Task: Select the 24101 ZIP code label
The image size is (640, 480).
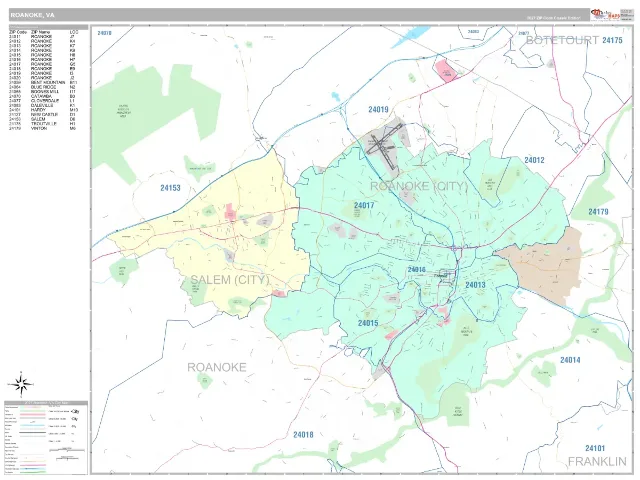Action: (595, 448)
